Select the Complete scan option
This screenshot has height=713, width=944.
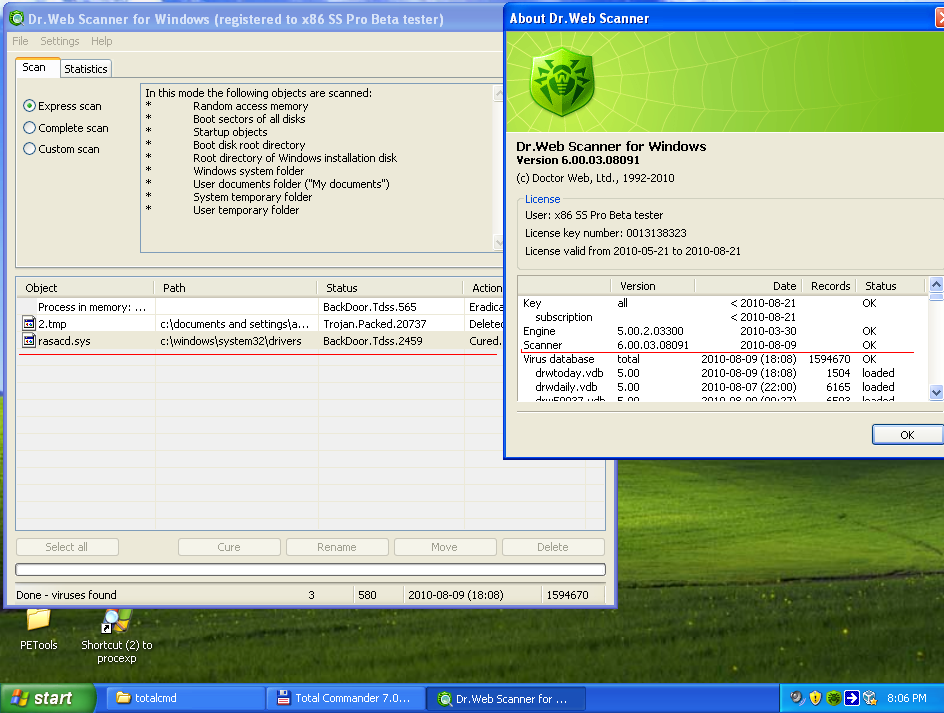[66, 128]
